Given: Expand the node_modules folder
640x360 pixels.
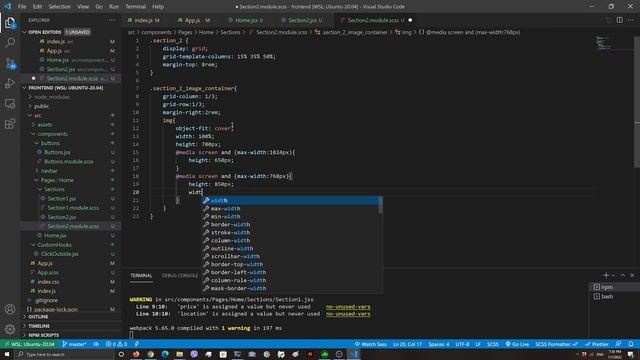Looking at the screenshot, I should pyautogui.click(x=51, y=97).
